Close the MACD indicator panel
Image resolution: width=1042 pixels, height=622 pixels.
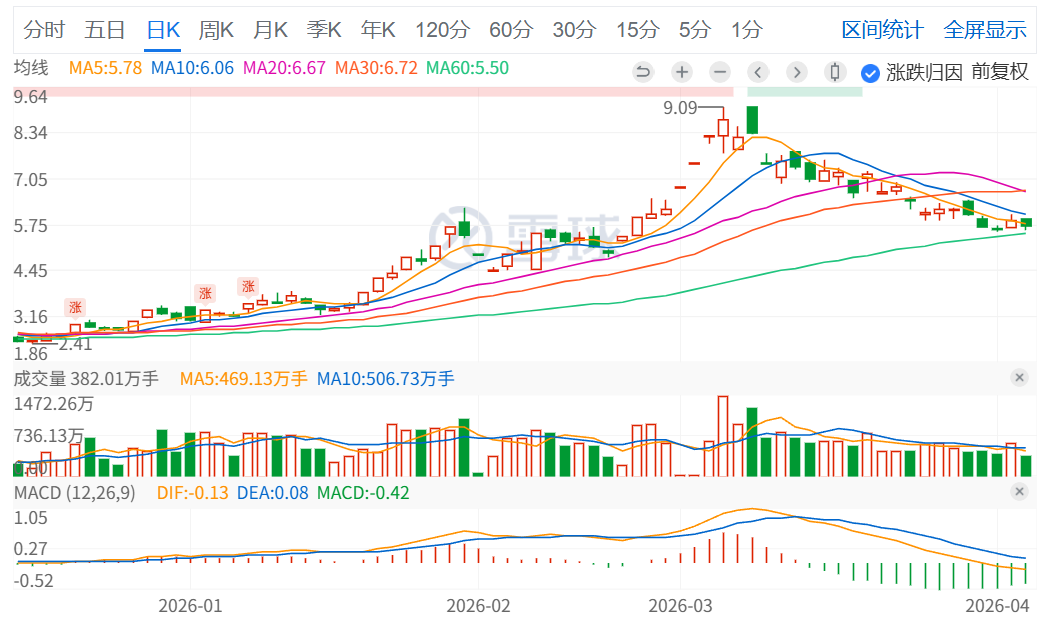(1019, 492)
